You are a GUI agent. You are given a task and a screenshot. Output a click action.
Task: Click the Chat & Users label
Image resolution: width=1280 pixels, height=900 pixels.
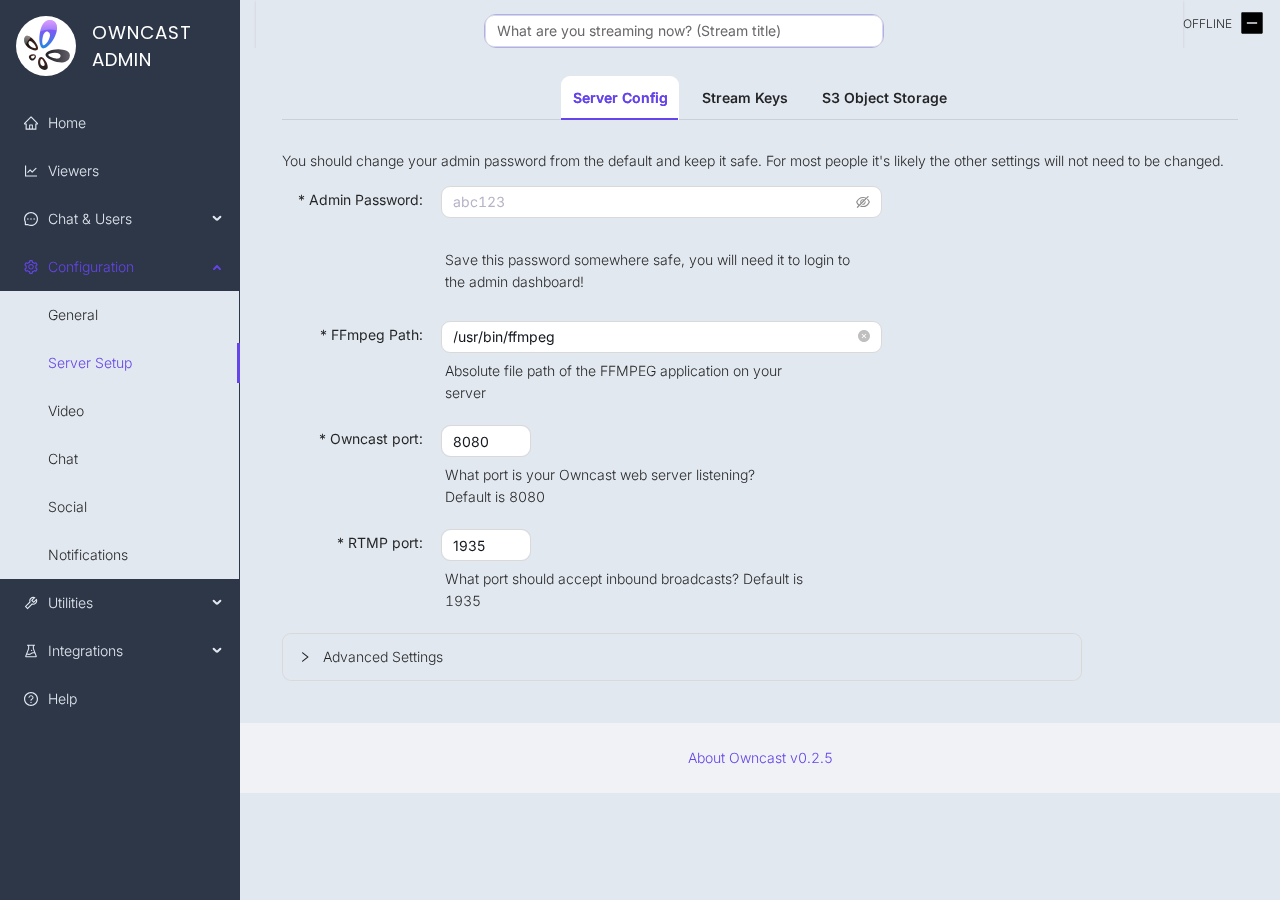(90, 219)
